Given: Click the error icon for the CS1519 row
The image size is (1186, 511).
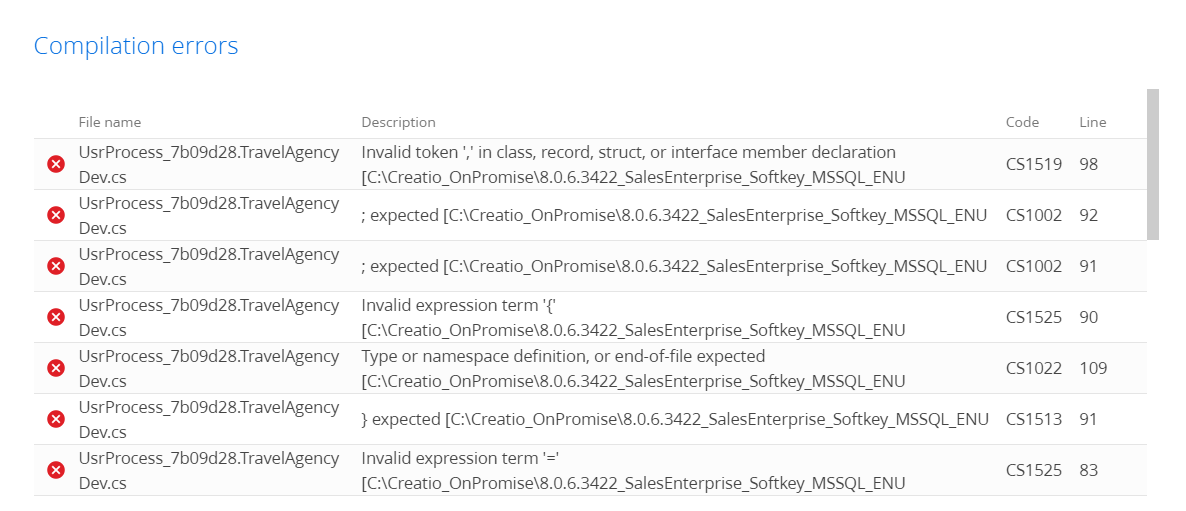Looking at the screenshot, I should pos(56,164).
